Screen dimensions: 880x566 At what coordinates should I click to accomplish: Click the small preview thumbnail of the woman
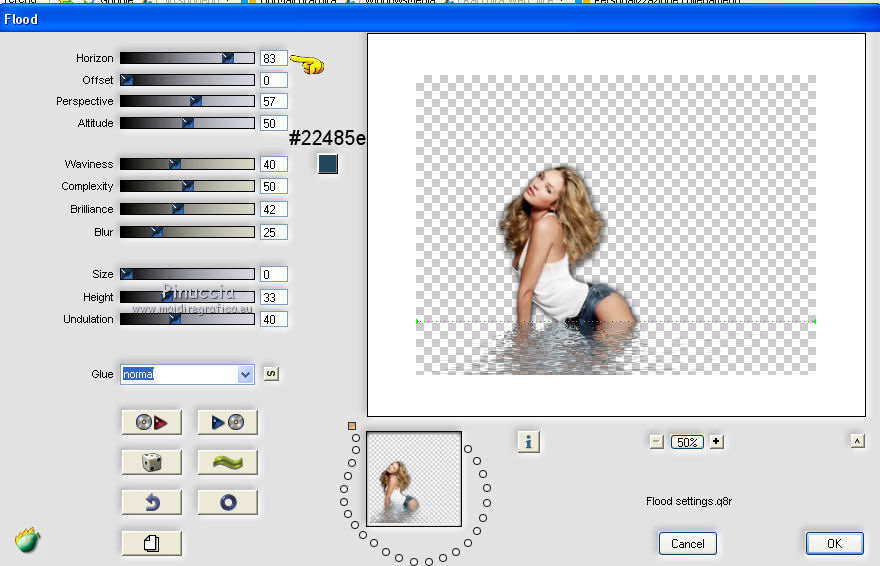coord(414,479)
